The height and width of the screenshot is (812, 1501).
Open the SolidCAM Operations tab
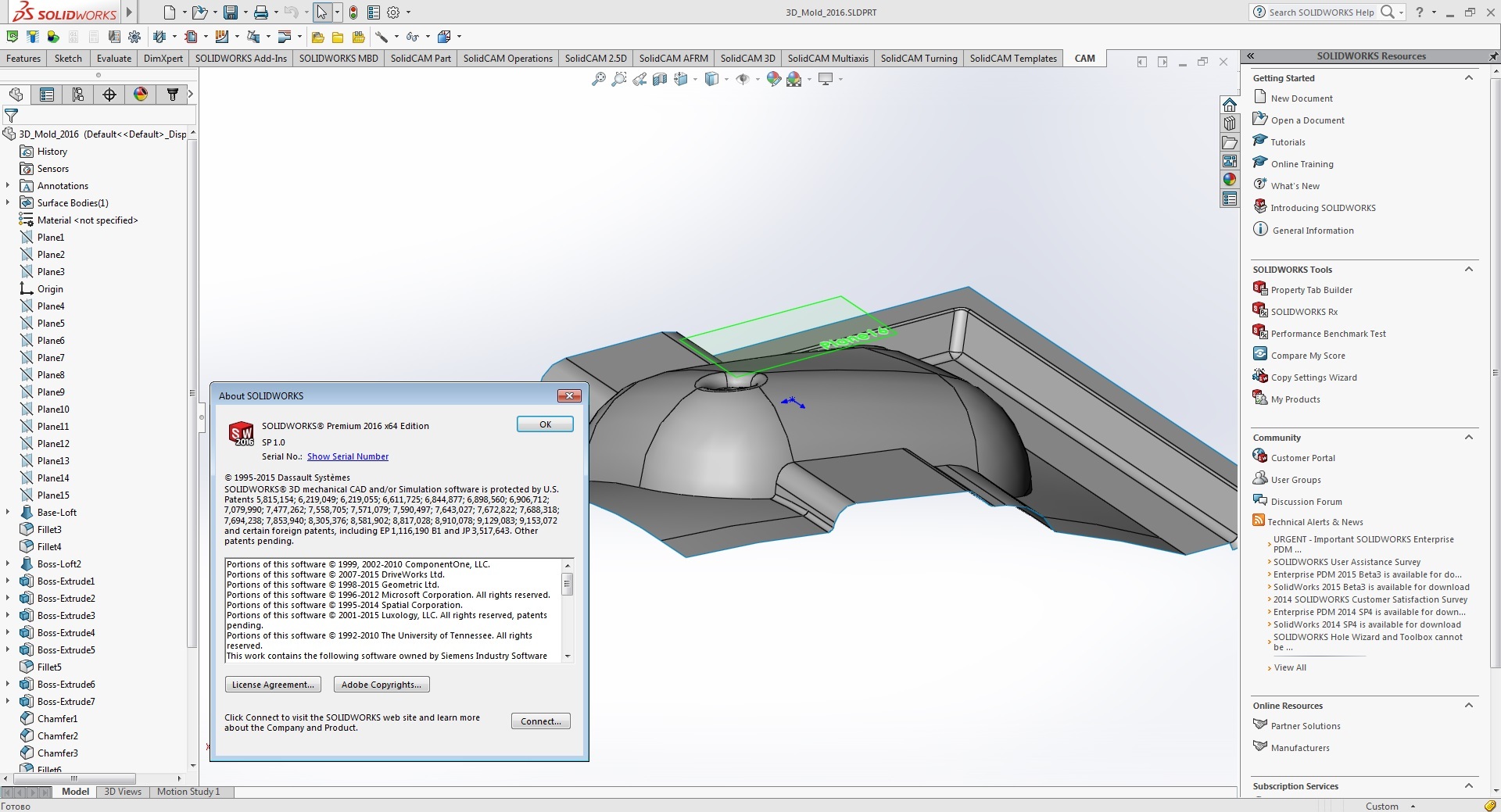pyautogui.click(x=508, y=59)
